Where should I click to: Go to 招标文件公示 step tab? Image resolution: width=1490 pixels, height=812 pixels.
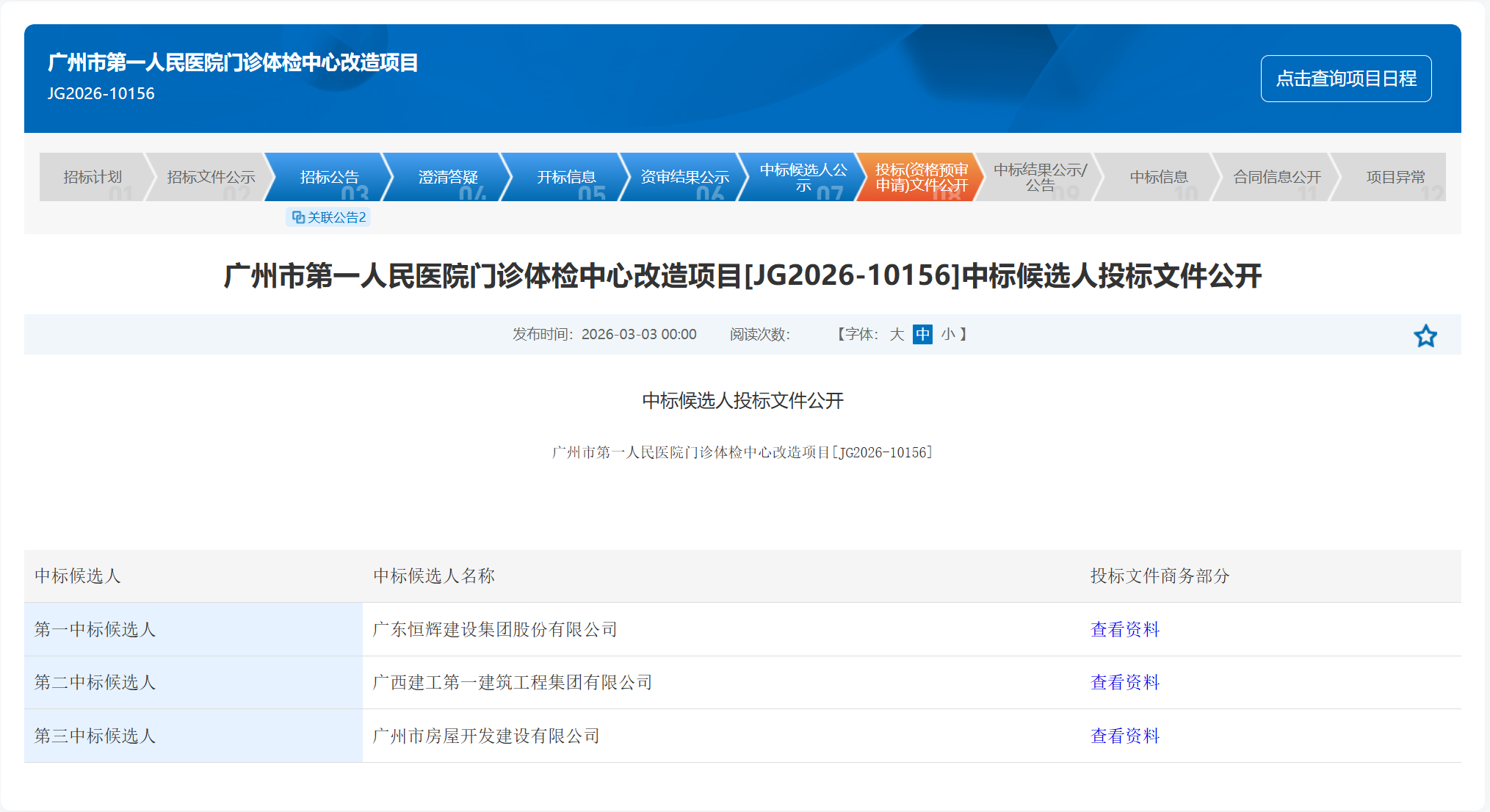click(211, 177)
